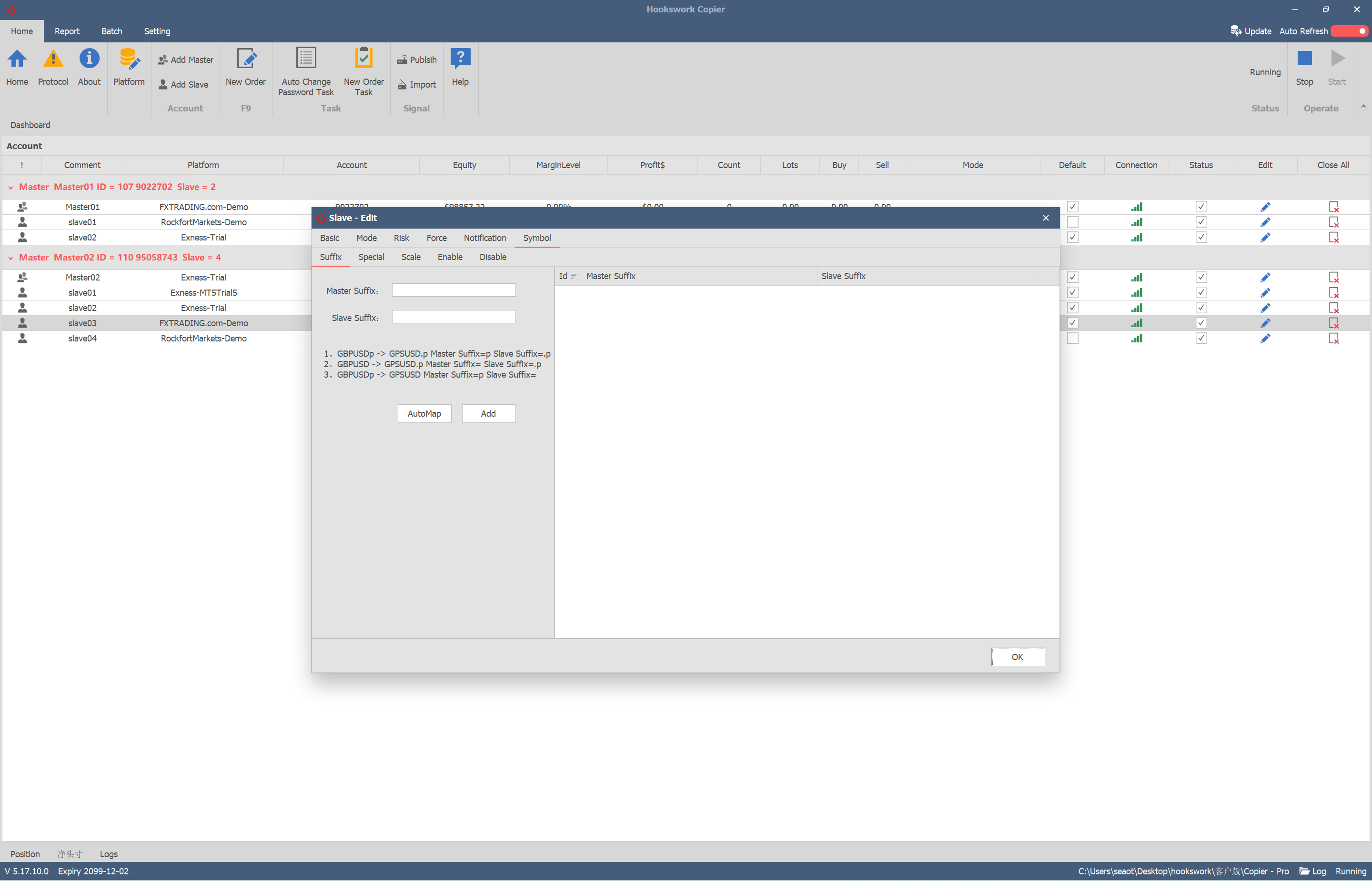
Task: Click the Add suffix button
Action: (488, 413)
